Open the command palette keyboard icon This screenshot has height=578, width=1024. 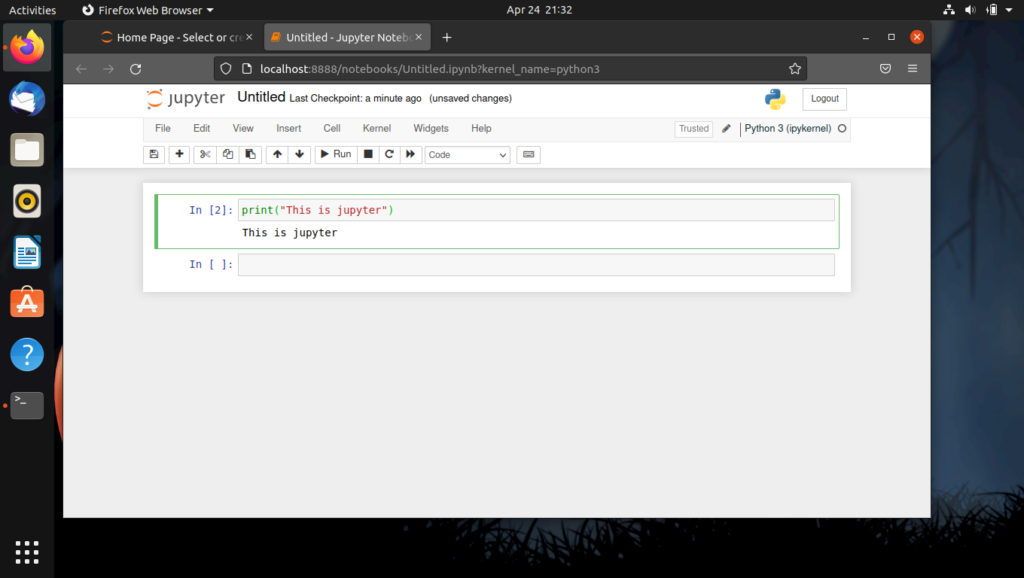[528, 154]
